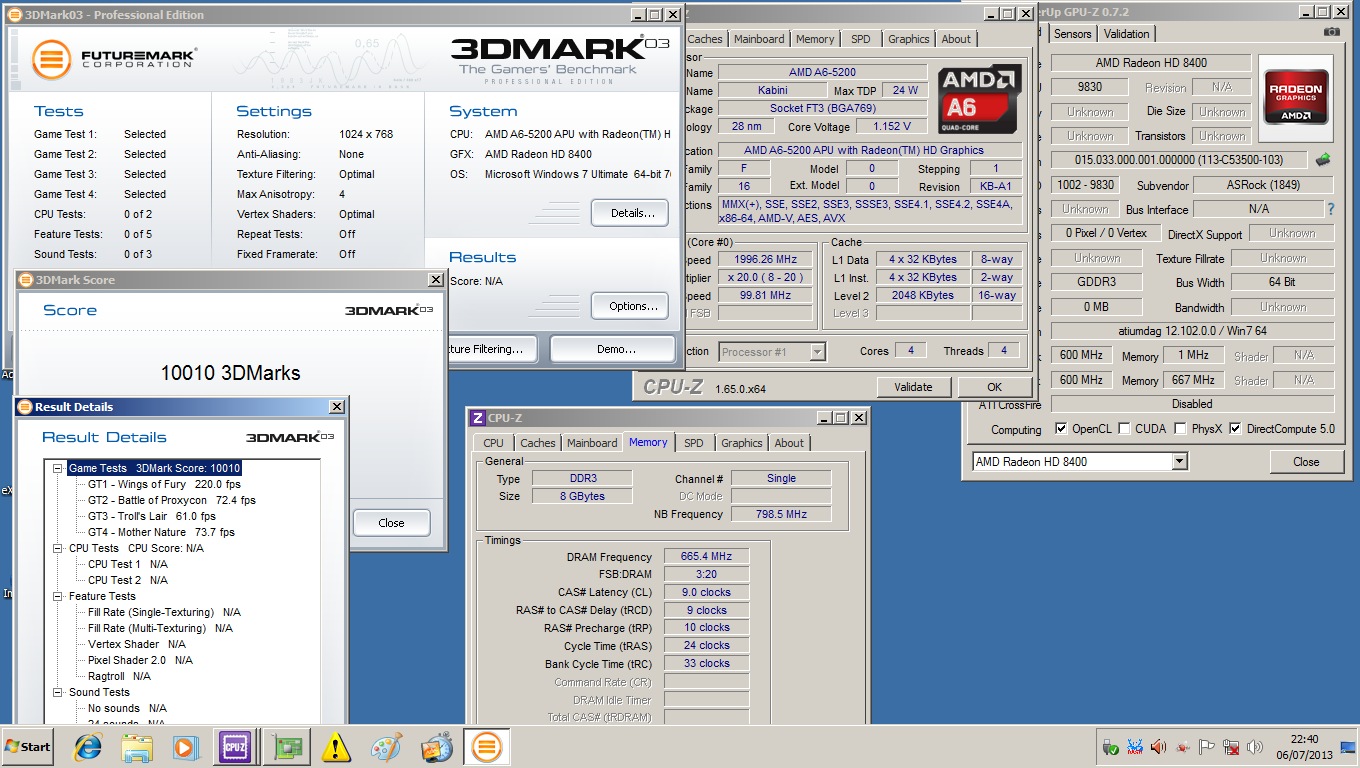This screenshot has height=768, width=1360.
Task: Enable the PhysX checkbox in GPU-Z
Action: [x=1181, y=429]
